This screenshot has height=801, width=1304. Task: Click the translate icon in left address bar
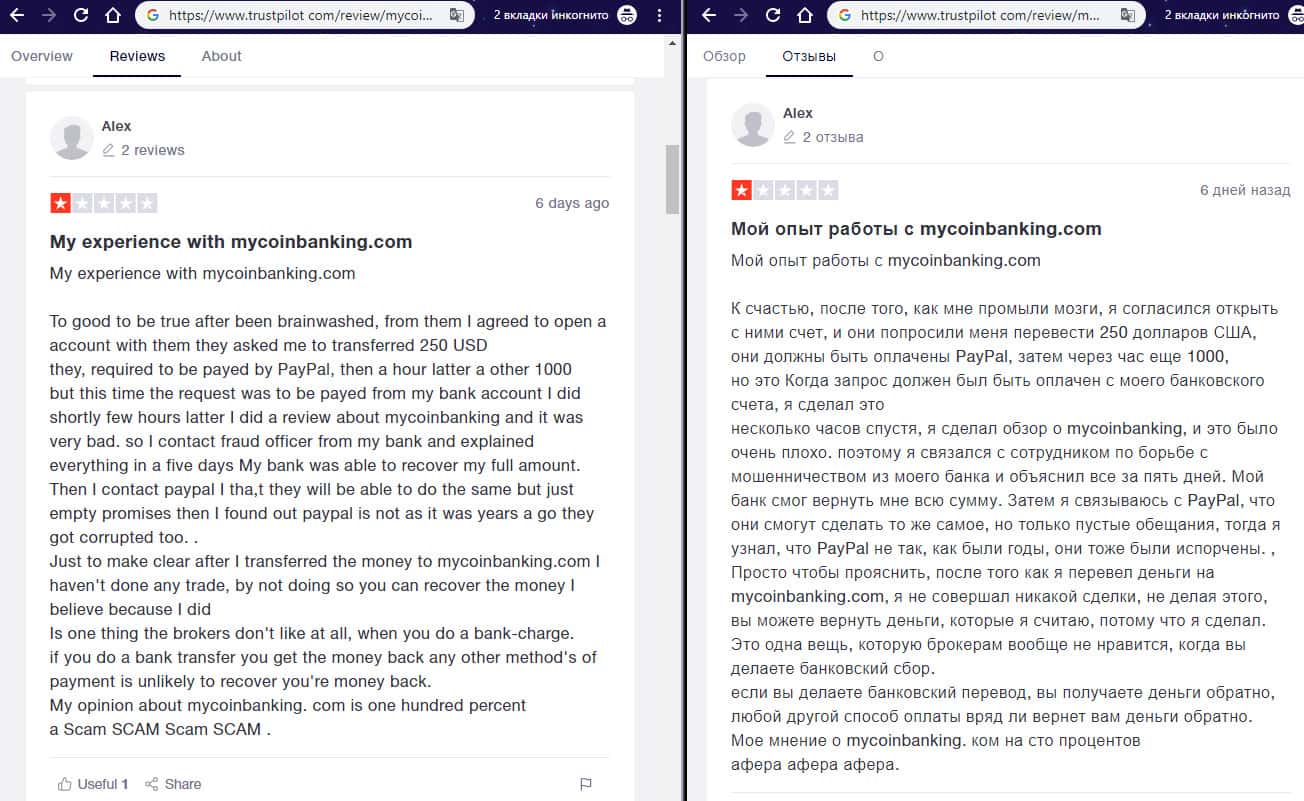(456, 16)
